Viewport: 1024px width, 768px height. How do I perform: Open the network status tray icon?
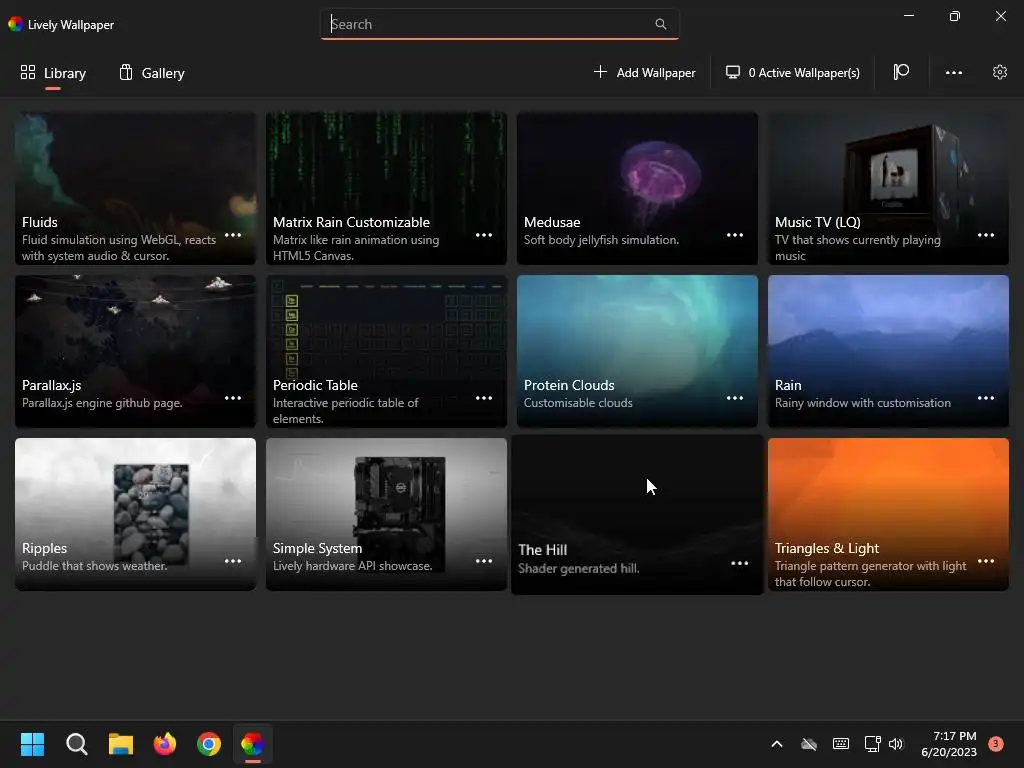click(x=872, y=744)
